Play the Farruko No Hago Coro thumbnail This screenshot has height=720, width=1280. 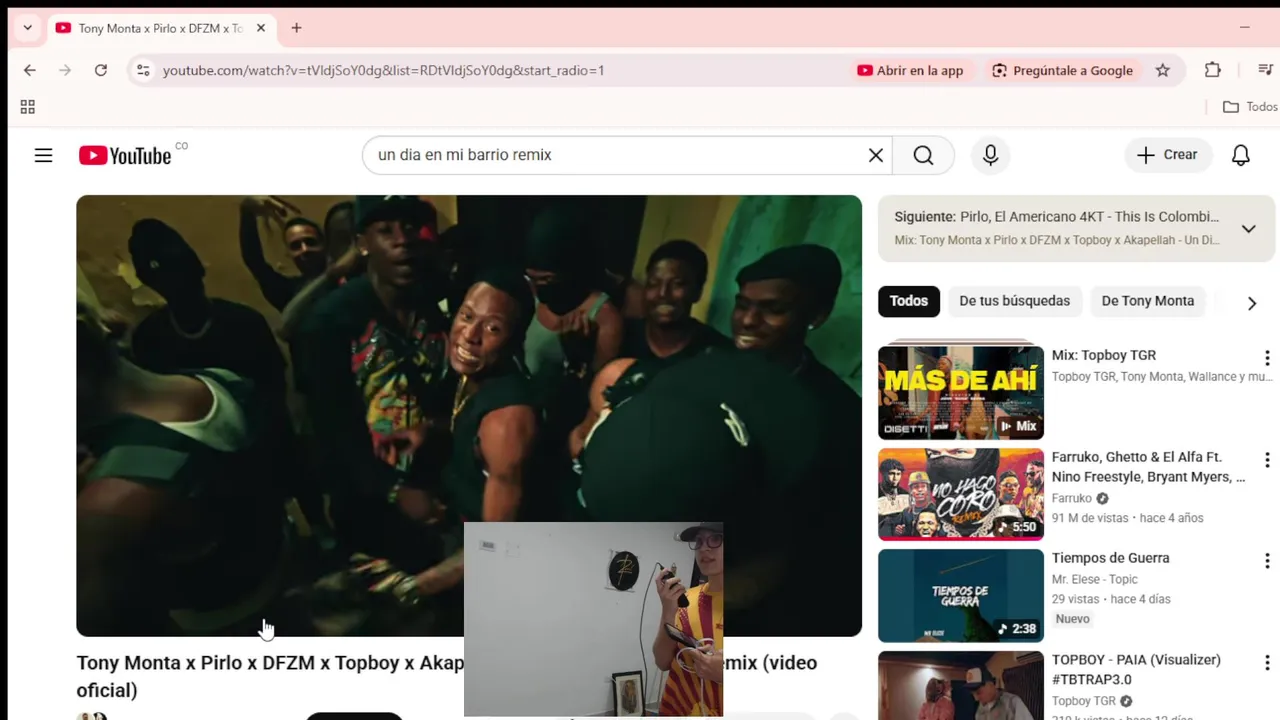coord(961,494)
